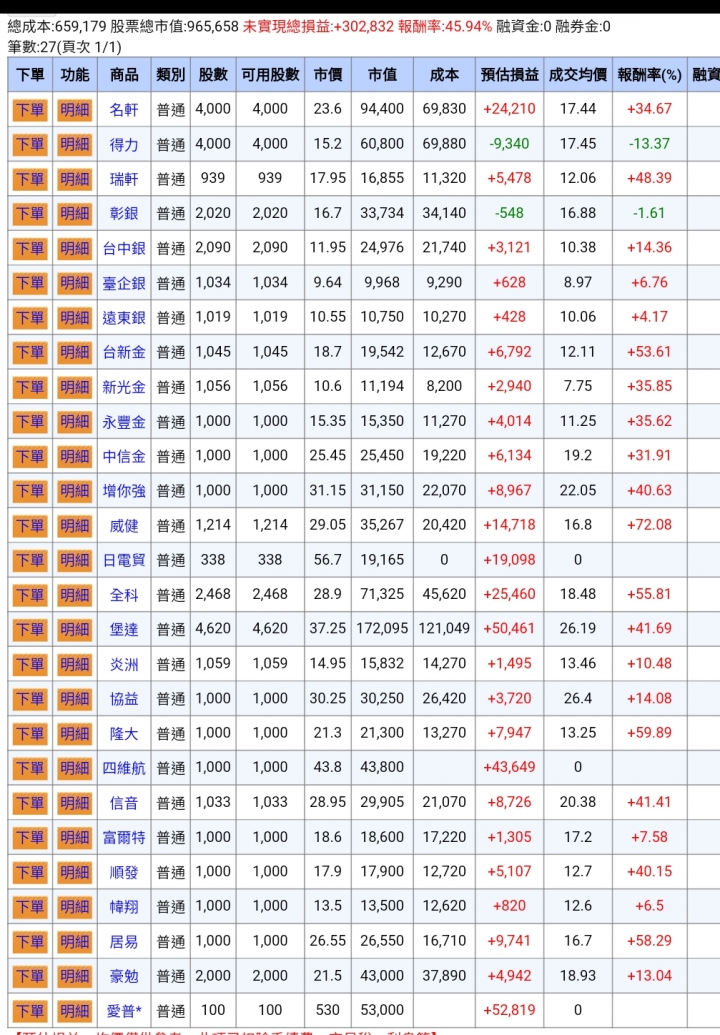Click 下單 button for 得力 row
The width and height of the screenshot is (720, 1035).
click(x=30, y=144)
